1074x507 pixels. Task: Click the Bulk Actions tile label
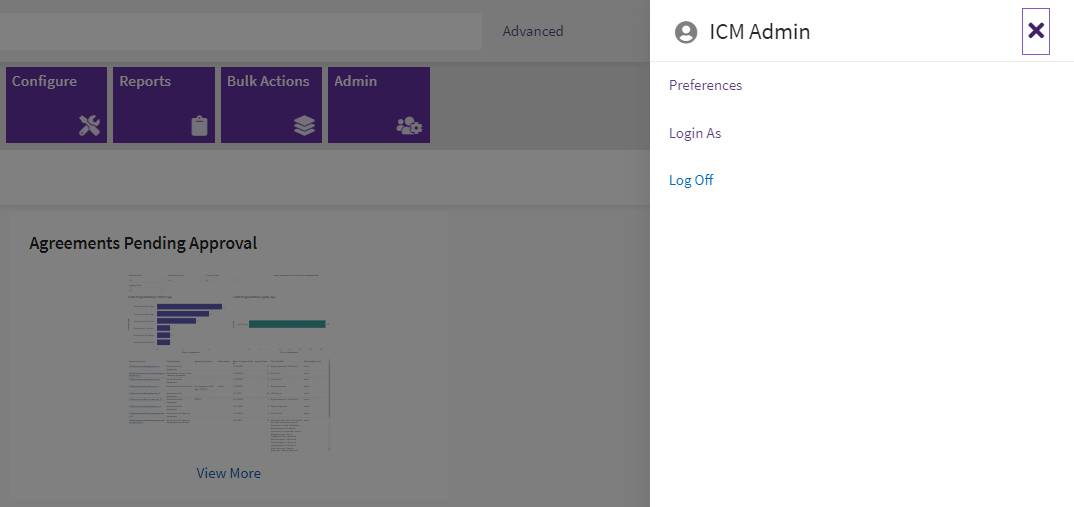[x=268, y=81]
